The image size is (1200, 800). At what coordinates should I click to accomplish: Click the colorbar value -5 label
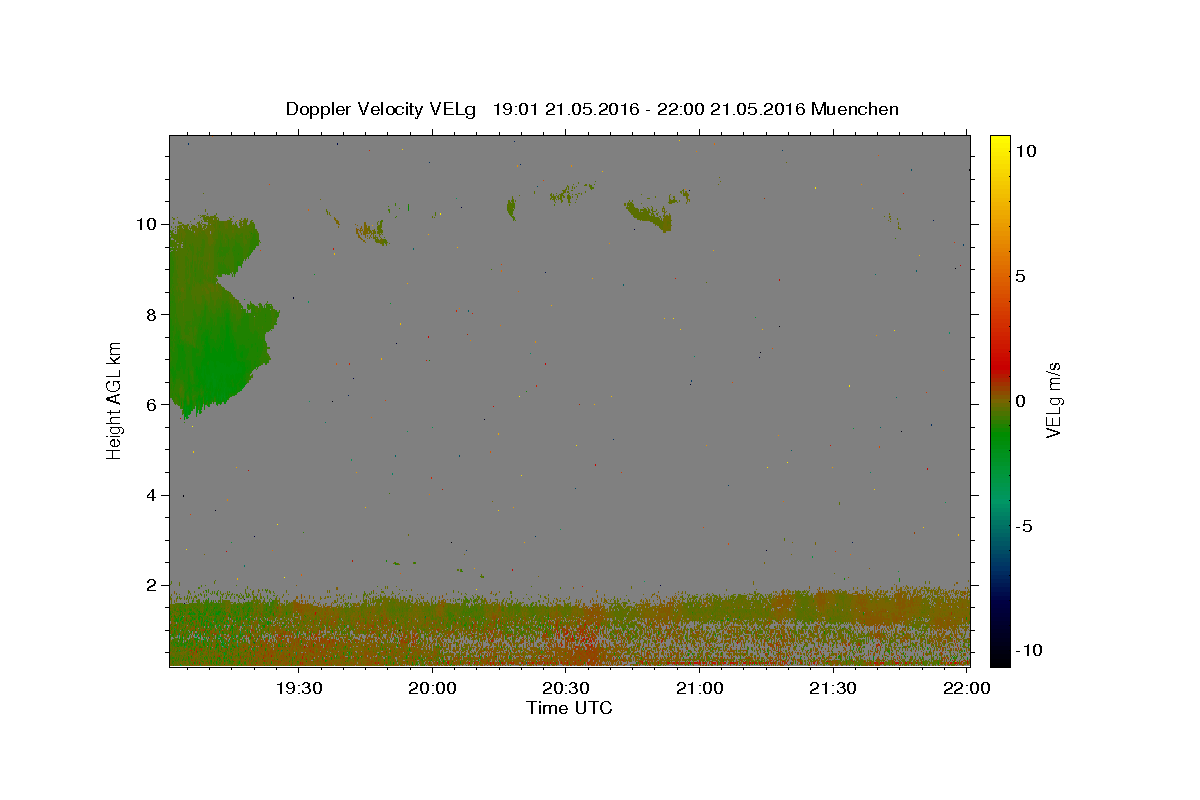coord(1023,526)
